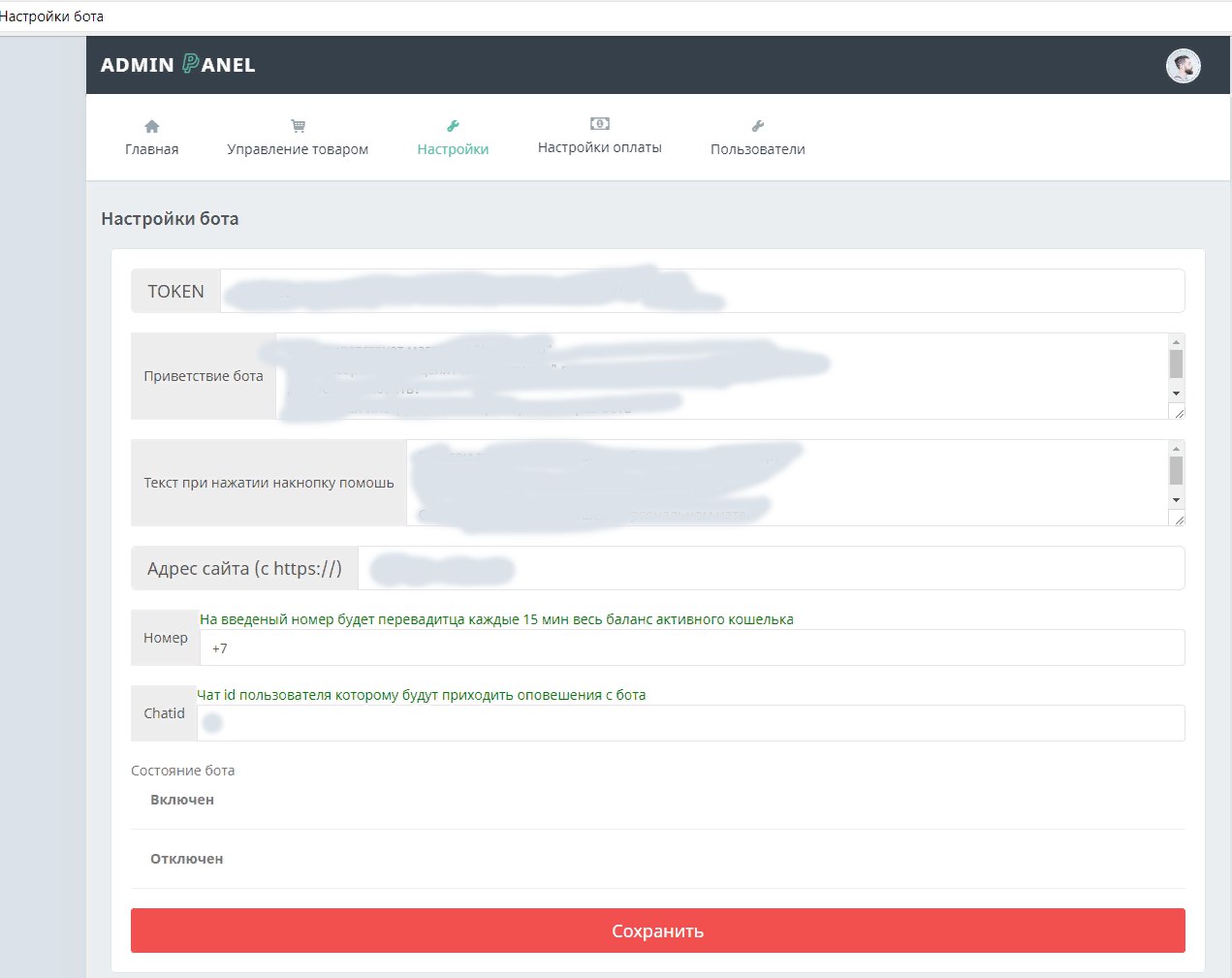Viewport: 1232px width, 978px height.
Task: Click the scrollbar up arrow in the help text field
Action: [x=1176, y=447]
